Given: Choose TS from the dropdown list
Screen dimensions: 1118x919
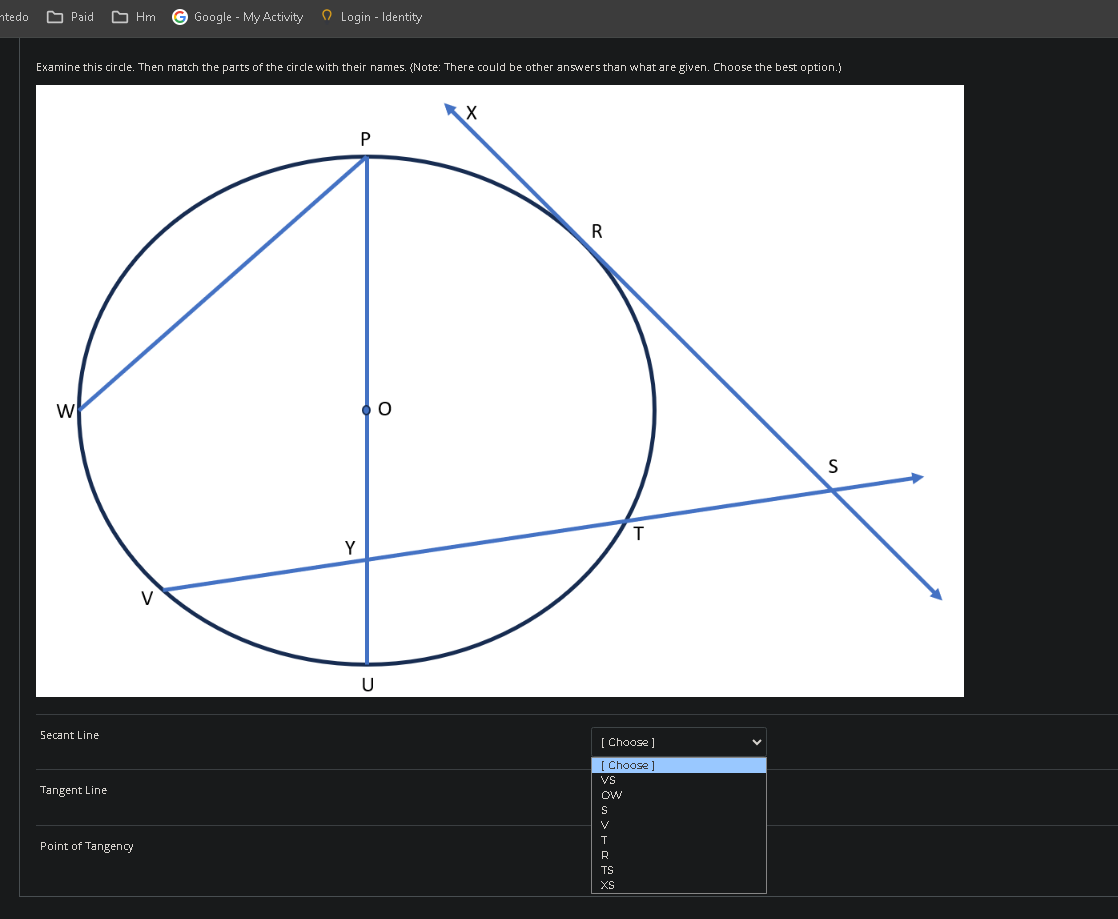Looking at the screenshot, I should (679, 870).
